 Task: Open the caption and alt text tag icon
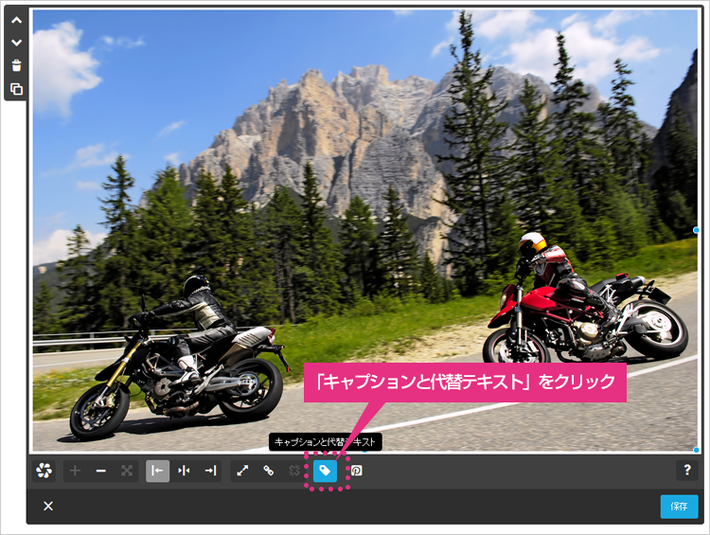click(325, 471)
